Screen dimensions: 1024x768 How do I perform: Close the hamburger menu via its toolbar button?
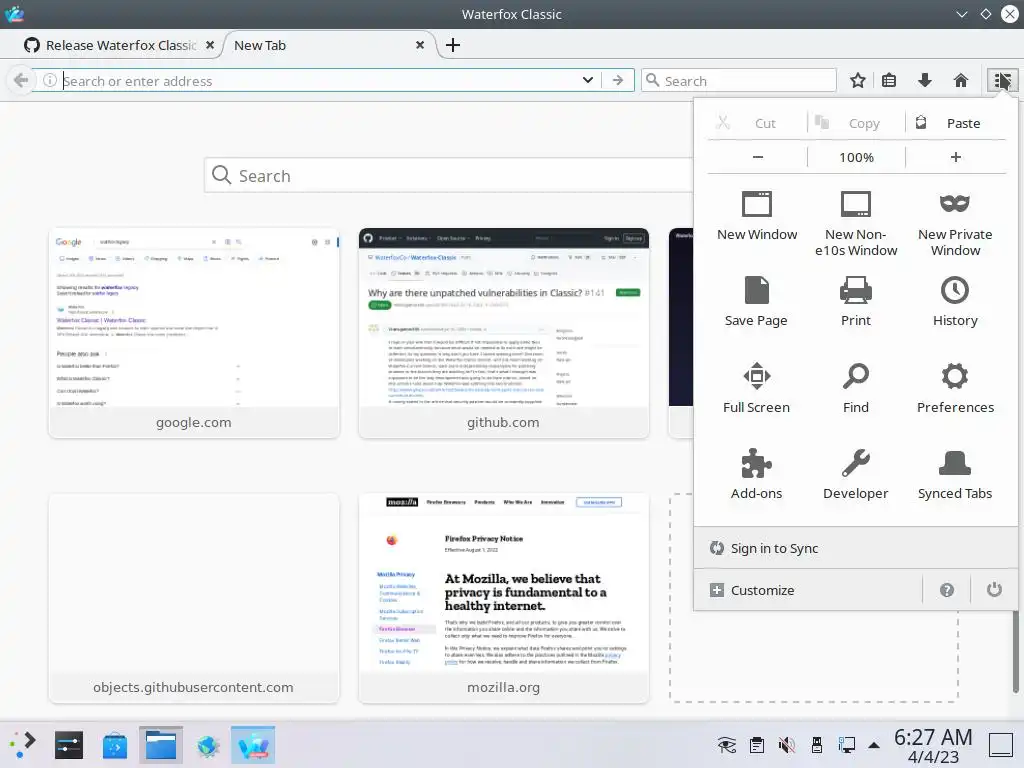pyautogui.click(x=1002, y=81)
